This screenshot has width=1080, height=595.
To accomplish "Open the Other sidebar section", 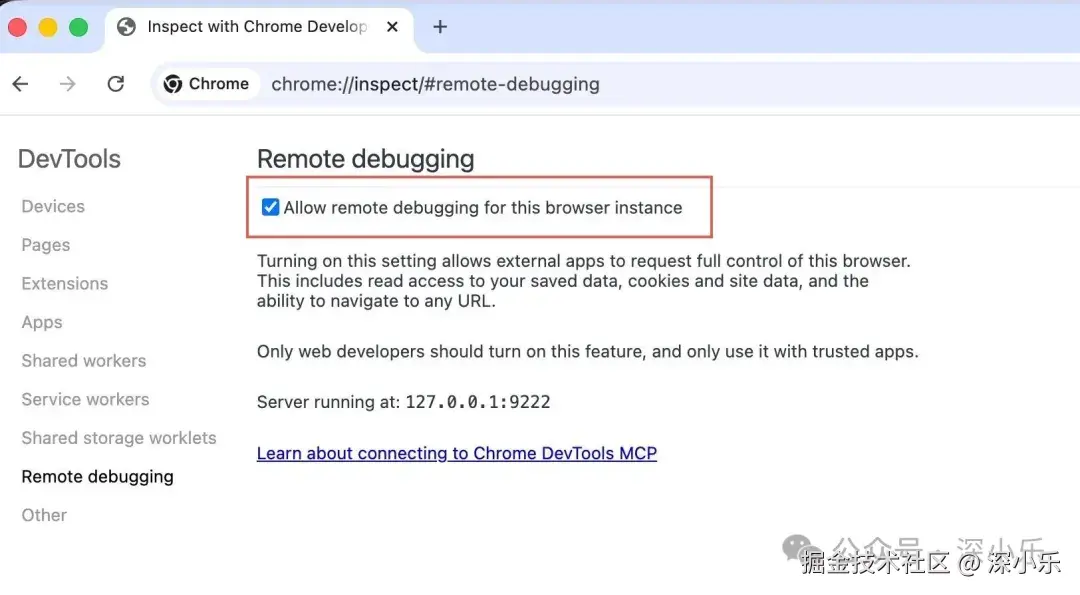I will pyautogui.click(x=44, y=515).
